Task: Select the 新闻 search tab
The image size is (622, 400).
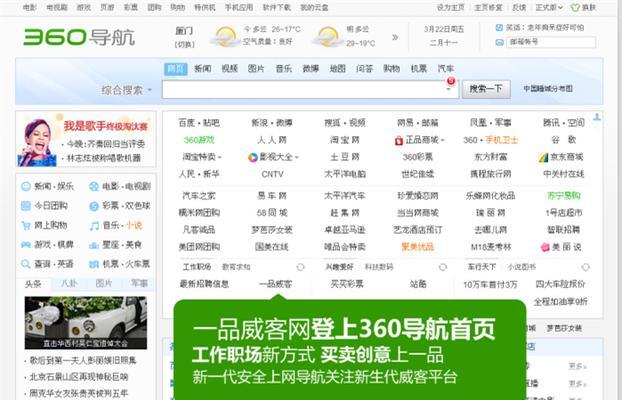Action: 203,69
